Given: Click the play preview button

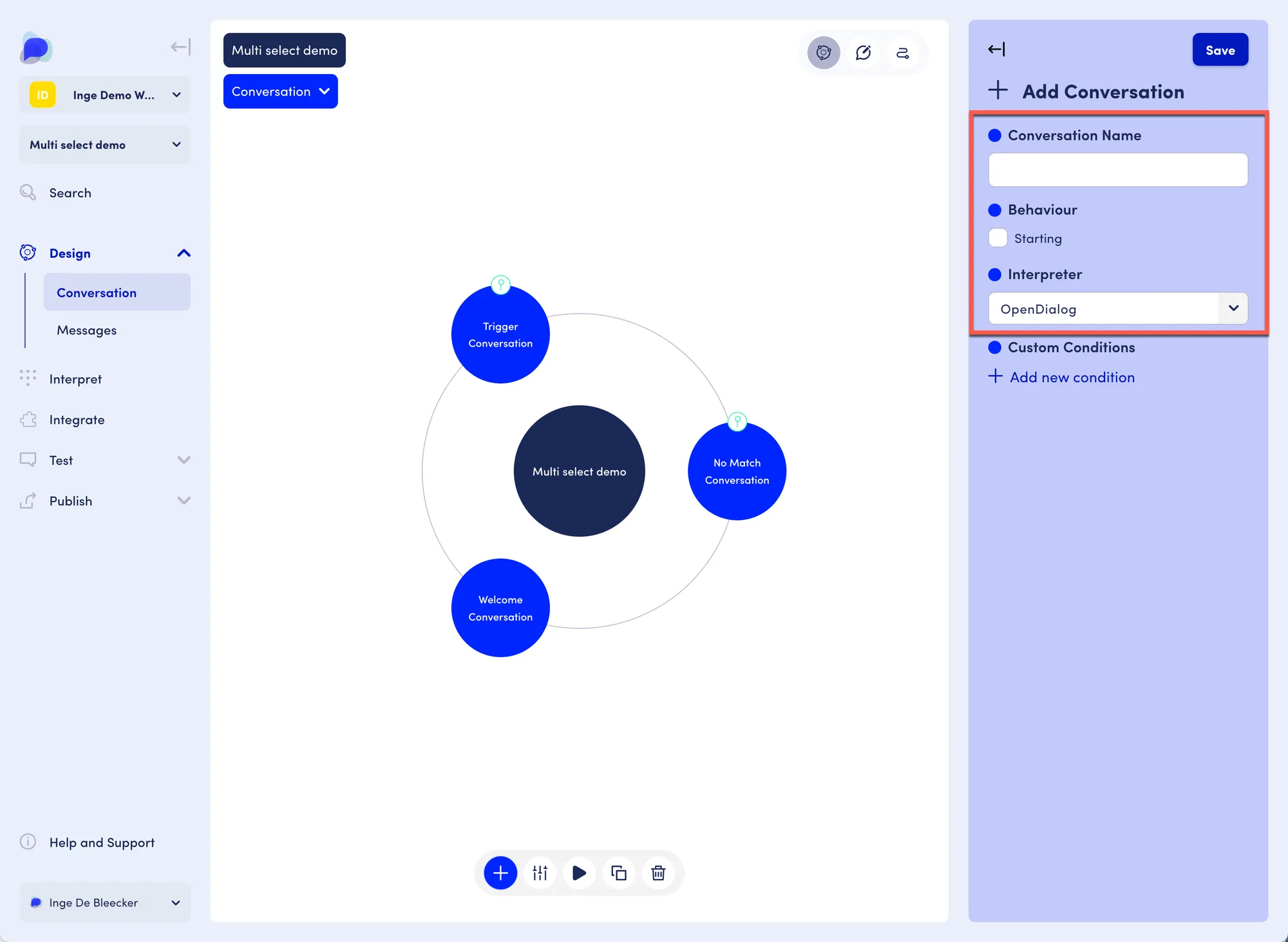Looking at the screenshot, I should (x=579, y=873).
